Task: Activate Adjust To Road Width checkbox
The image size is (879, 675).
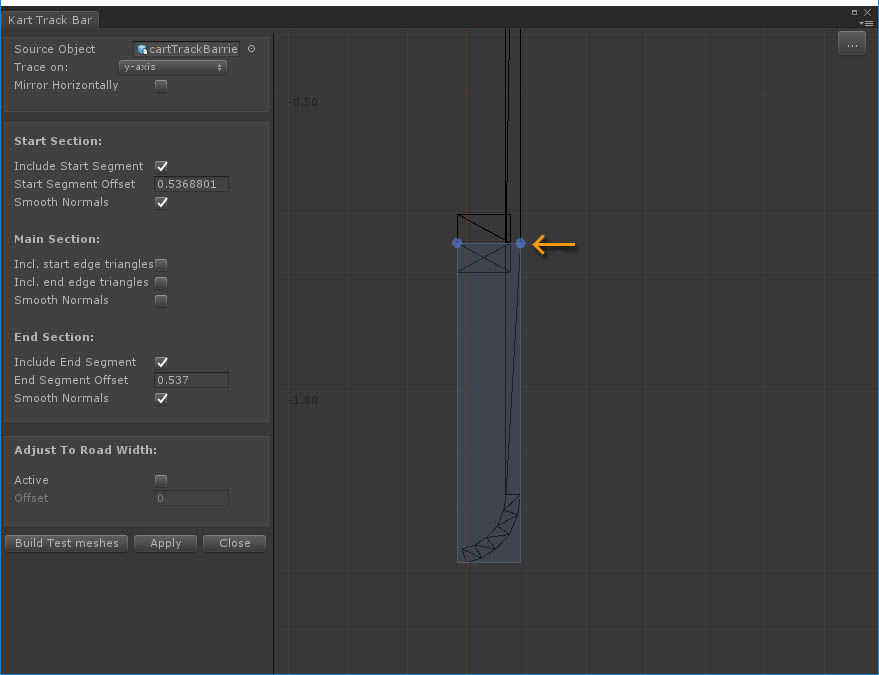Action: (x=161, y=480)
